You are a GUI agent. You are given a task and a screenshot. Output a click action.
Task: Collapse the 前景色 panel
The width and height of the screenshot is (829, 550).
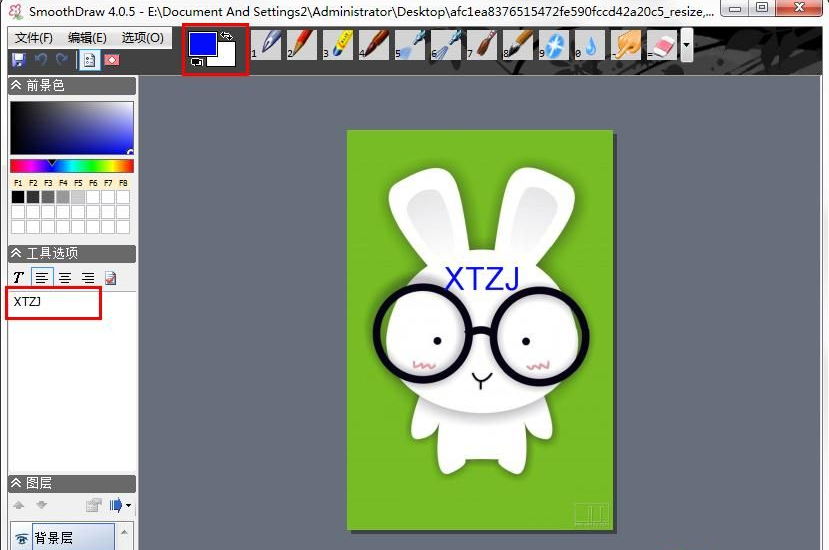click(17, 86)
